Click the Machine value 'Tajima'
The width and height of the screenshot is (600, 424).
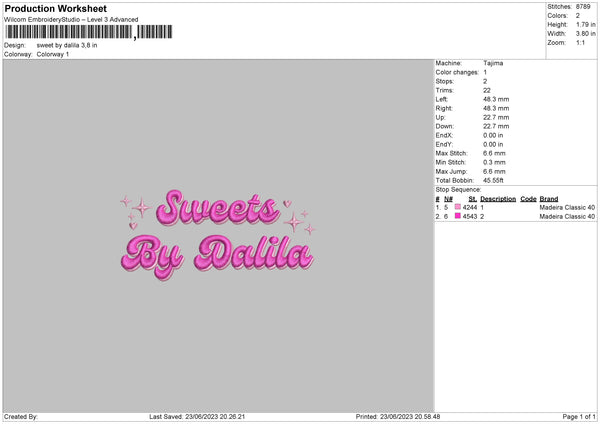pyautogui.click(x=493, y=63)
